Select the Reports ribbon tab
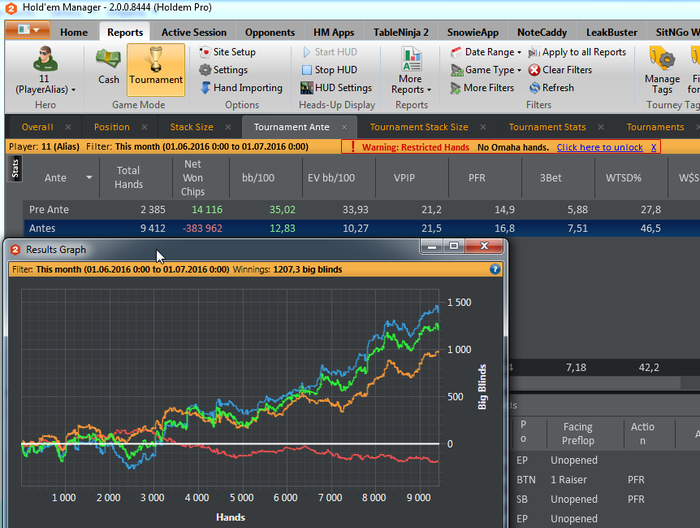 [x=125, y=33]
